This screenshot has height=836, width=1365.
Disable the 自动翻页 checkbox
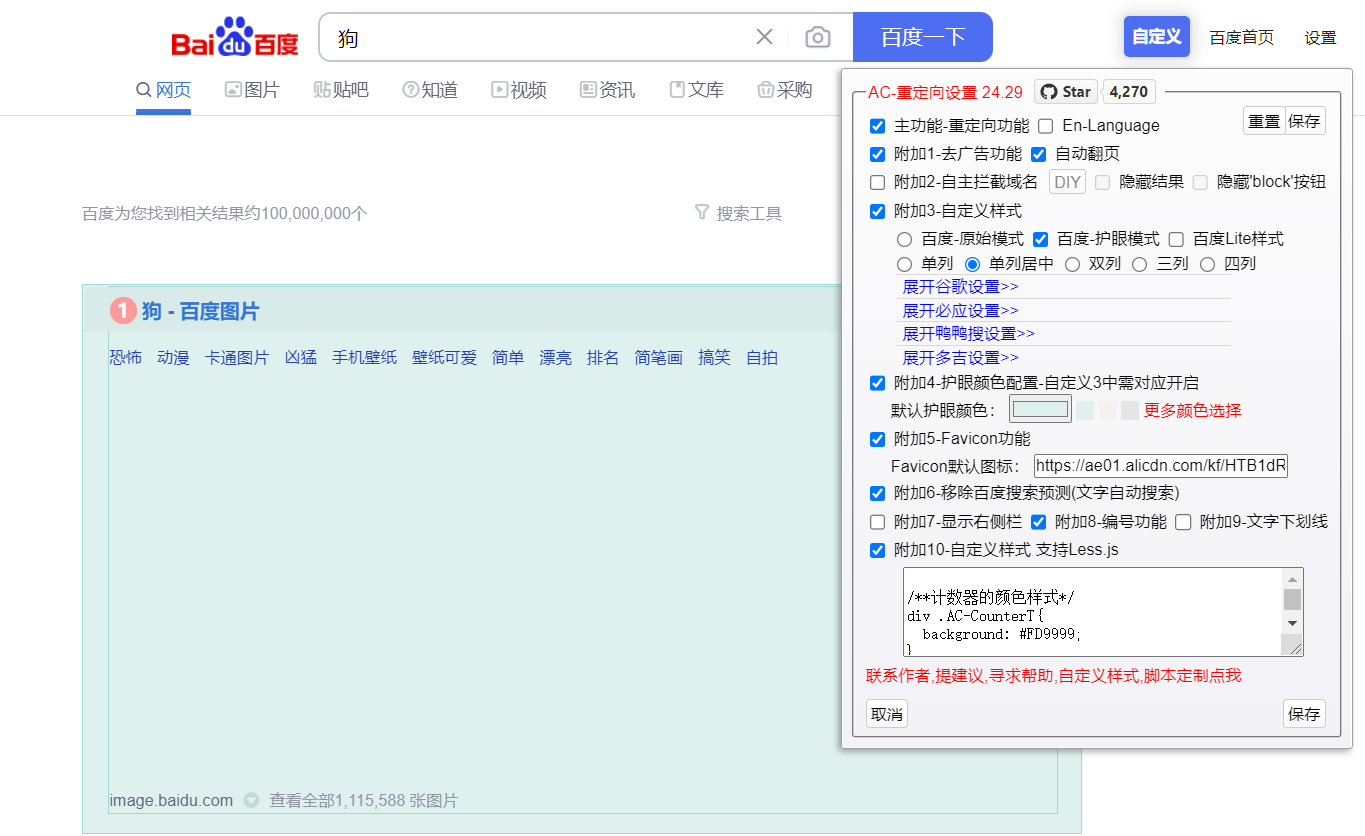click(x=1037, y=154)
